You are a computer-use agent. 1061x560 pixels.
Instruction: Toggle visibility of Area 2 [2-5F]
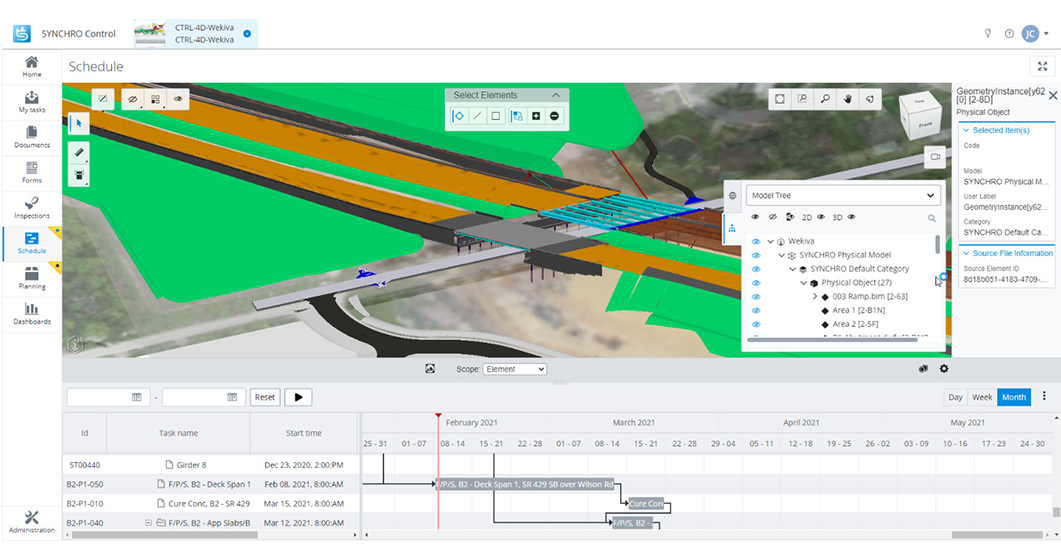point(756,324)
